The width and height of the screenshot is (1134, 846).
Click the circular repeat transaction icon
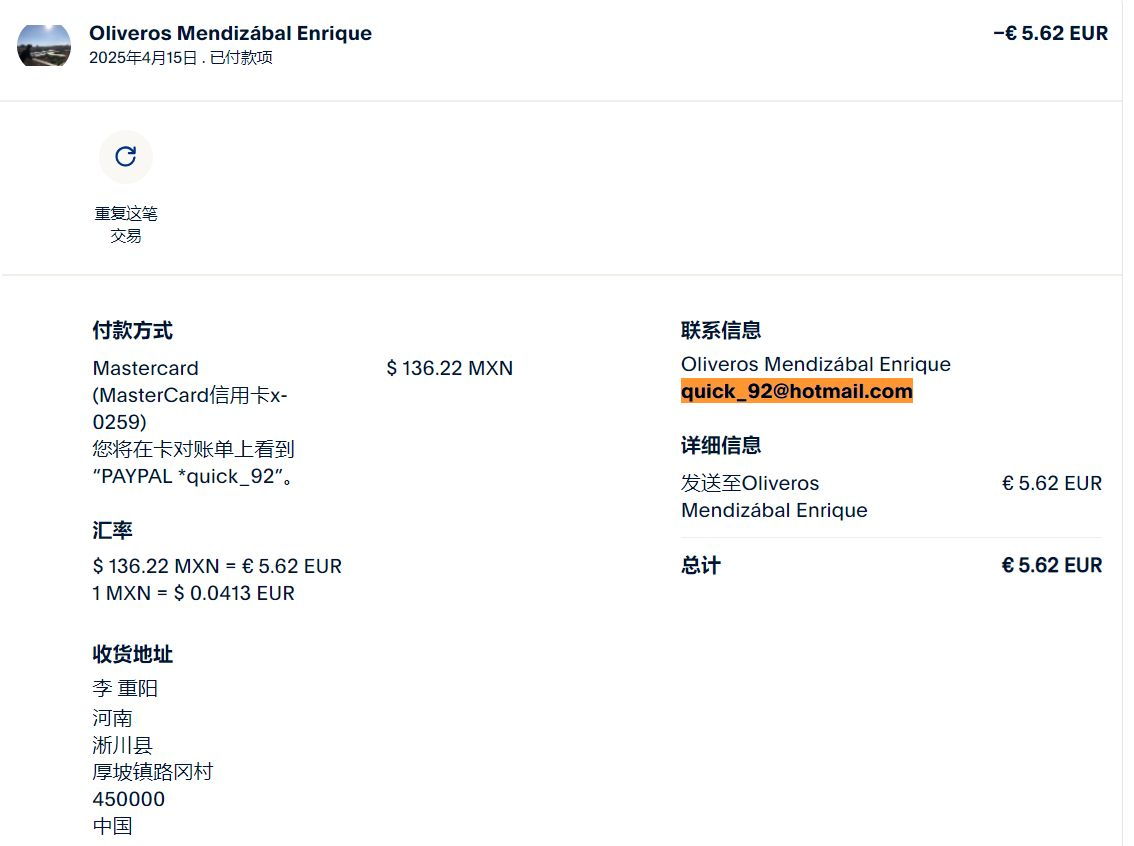pyautogui.click(x=125, y=156)
